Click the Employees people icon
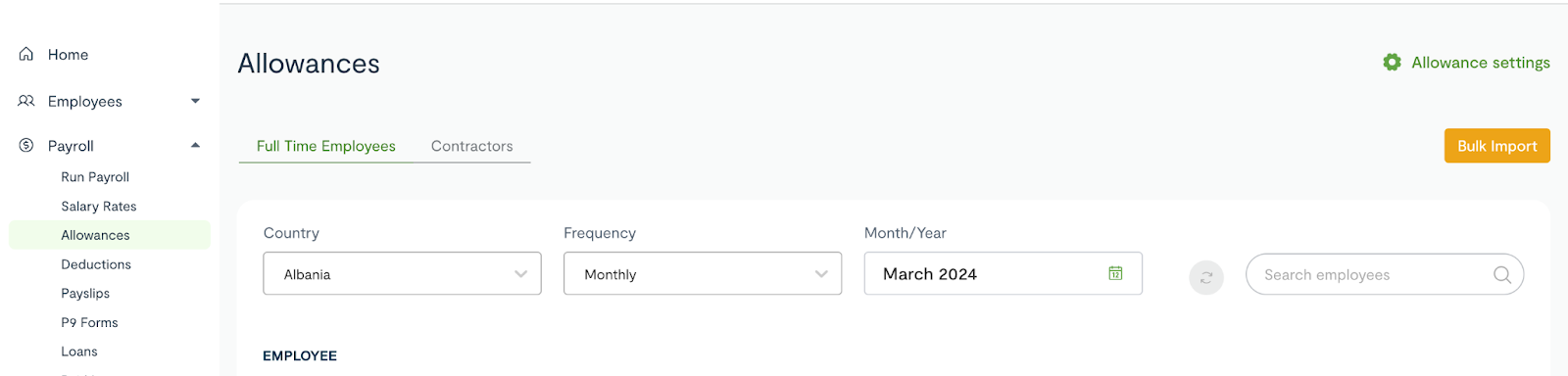 pyautogui.click(x=26, y=101)
